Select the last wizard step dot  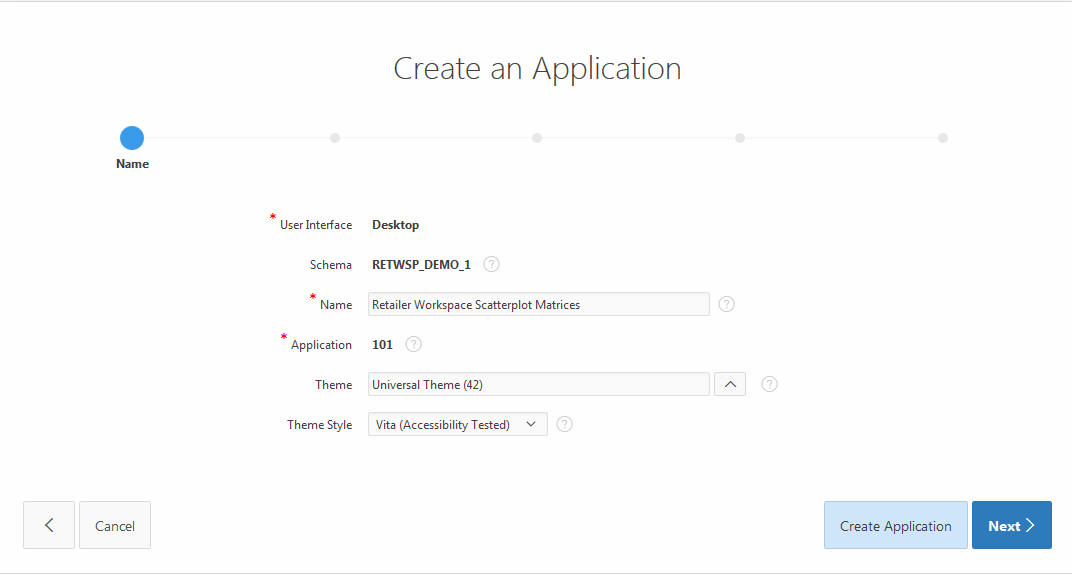pos(943,138)
